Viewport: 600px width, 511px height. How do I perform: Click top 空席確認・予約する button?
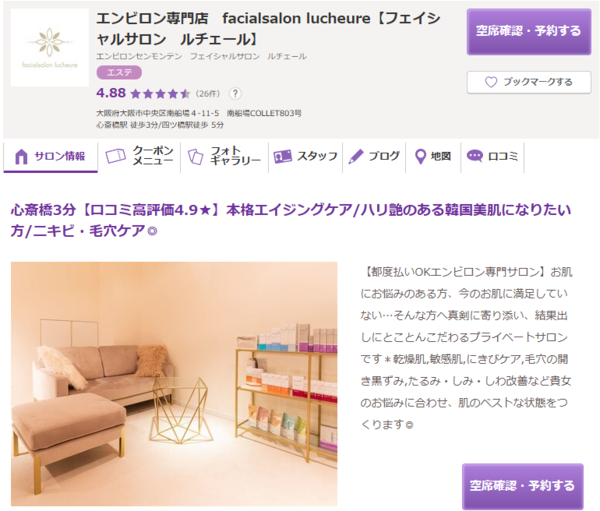(529, 31)
